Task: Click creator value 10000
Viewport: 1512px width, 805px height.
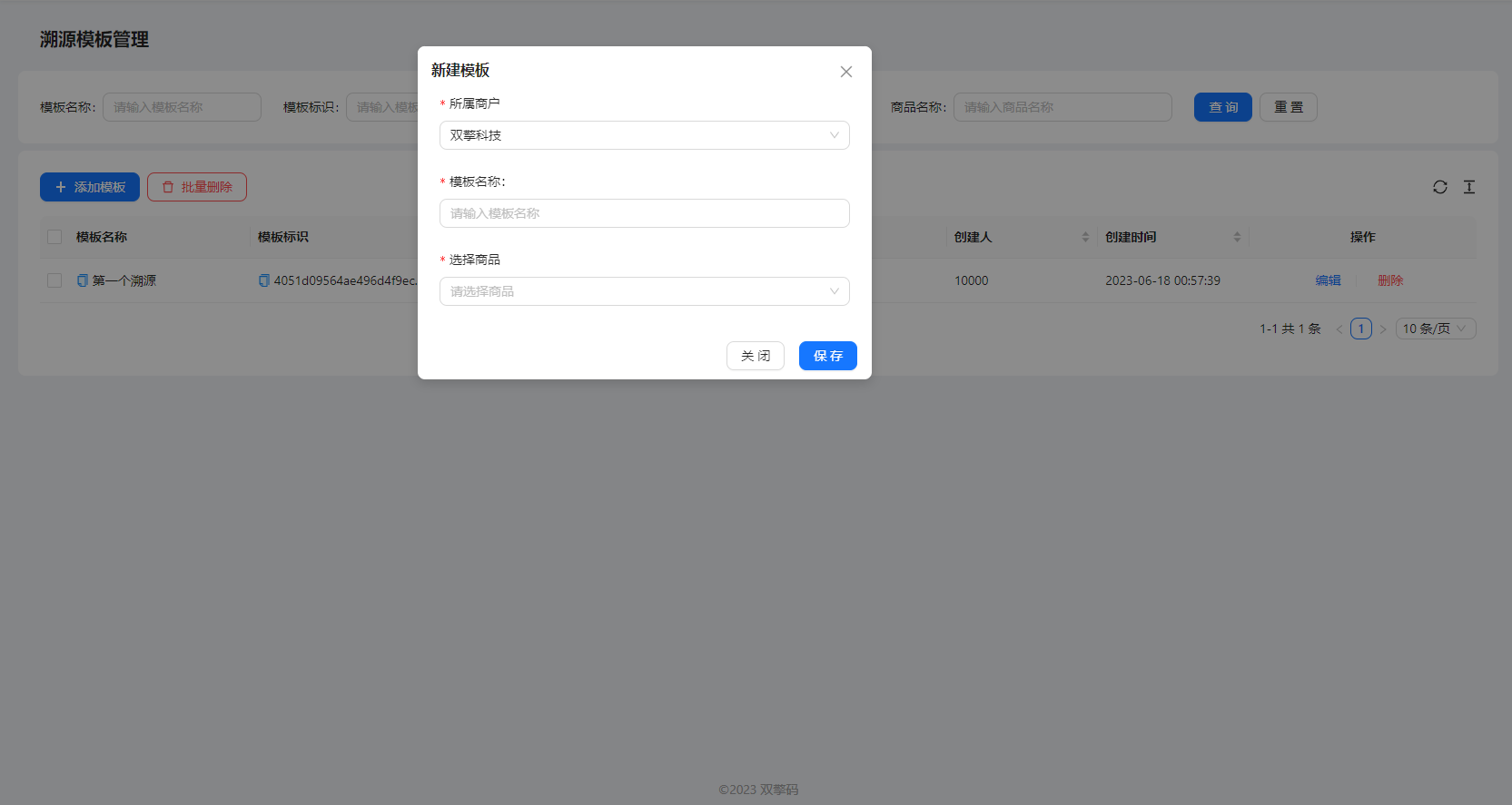Action: pyautogui.click(x=971, y=280)
